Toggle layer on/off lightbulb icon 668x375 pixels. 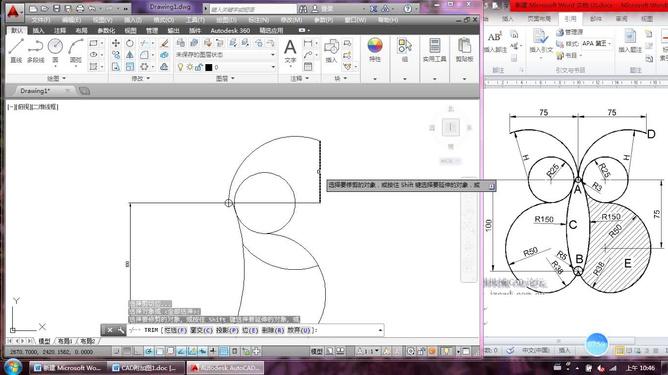point(181,67)
